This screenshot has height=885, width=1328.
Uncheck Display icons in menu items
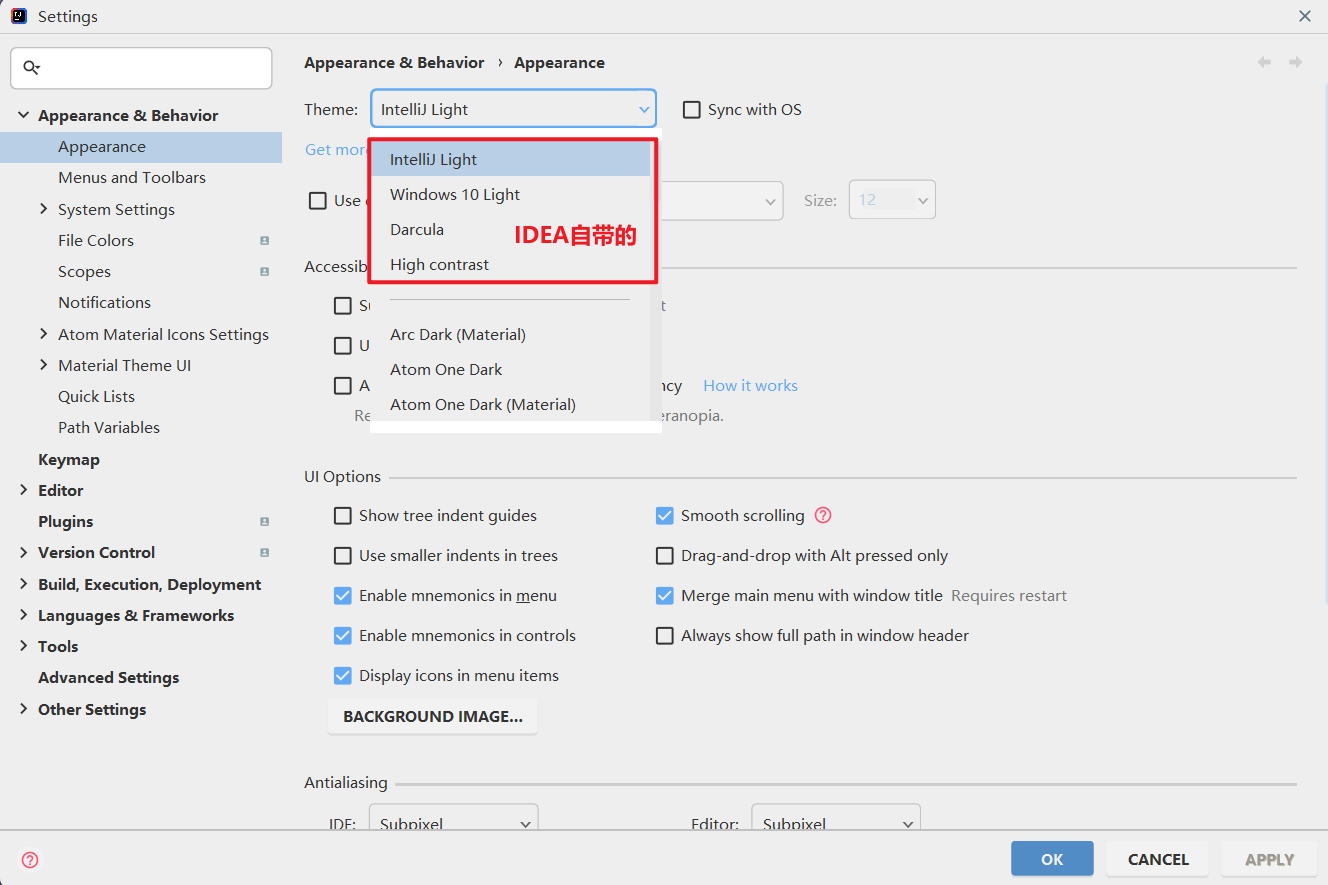tap(343, 676)
